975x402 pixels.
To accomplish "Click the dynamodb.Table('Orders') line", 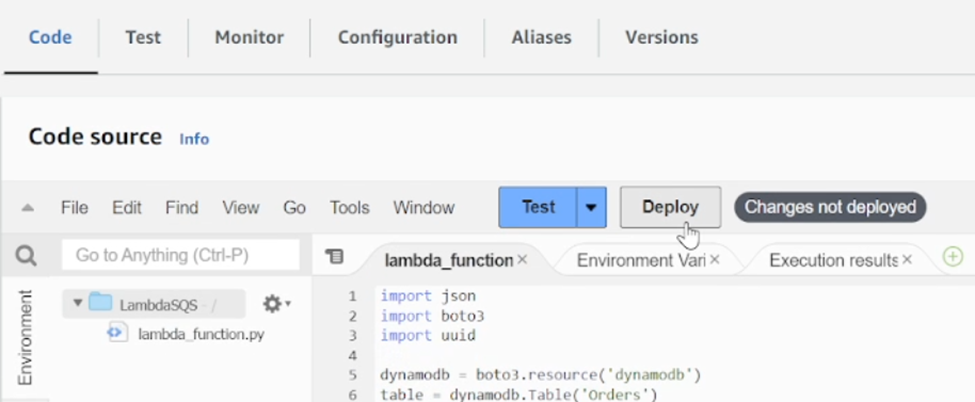I will click(x=519, y=395).
